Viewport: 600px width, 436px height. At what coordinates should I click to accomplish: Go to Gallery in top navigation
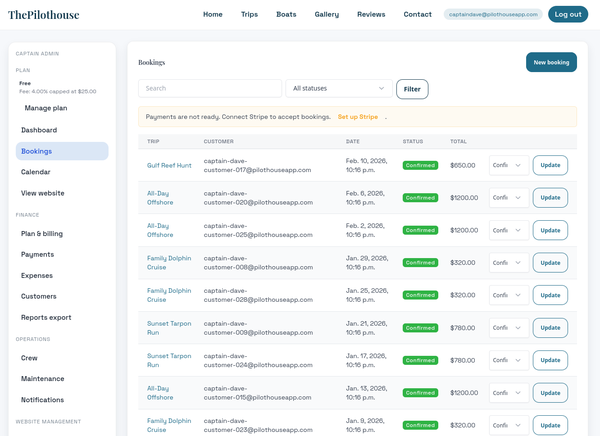[x=327, y=14]
